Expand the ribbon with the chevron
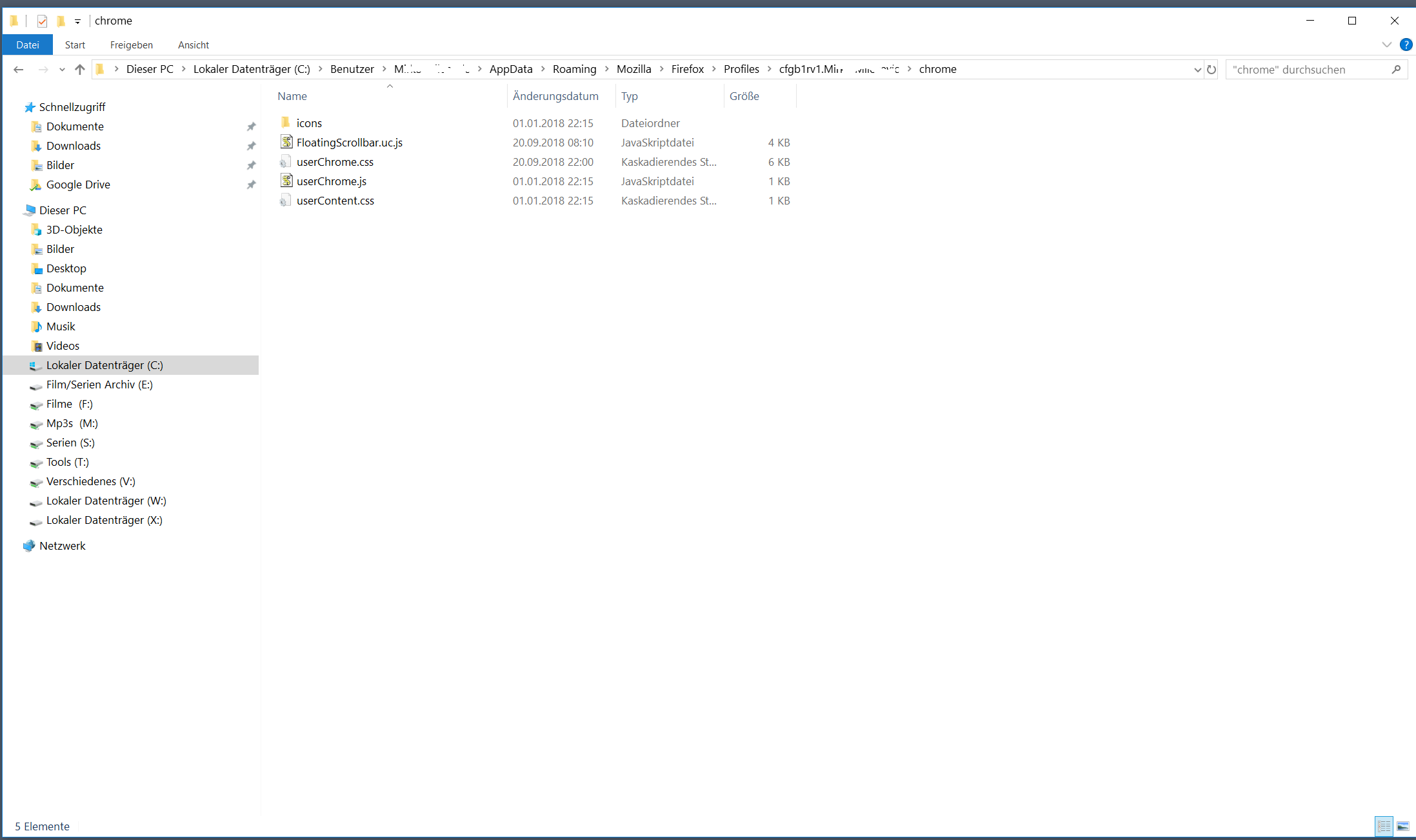The image size is (1416, 840). (x=1387, y=45)
